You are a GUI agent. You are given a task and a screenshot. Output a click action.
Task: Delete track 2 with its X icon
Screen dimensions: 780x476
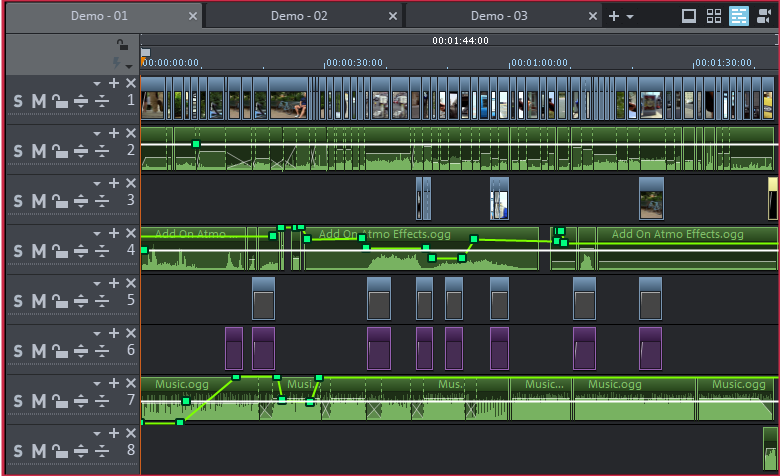[131, 133]
